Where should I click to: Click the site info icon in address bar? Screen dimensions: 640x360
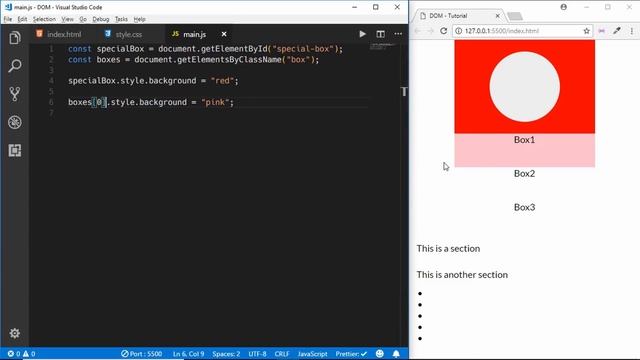tap(458, 31)
